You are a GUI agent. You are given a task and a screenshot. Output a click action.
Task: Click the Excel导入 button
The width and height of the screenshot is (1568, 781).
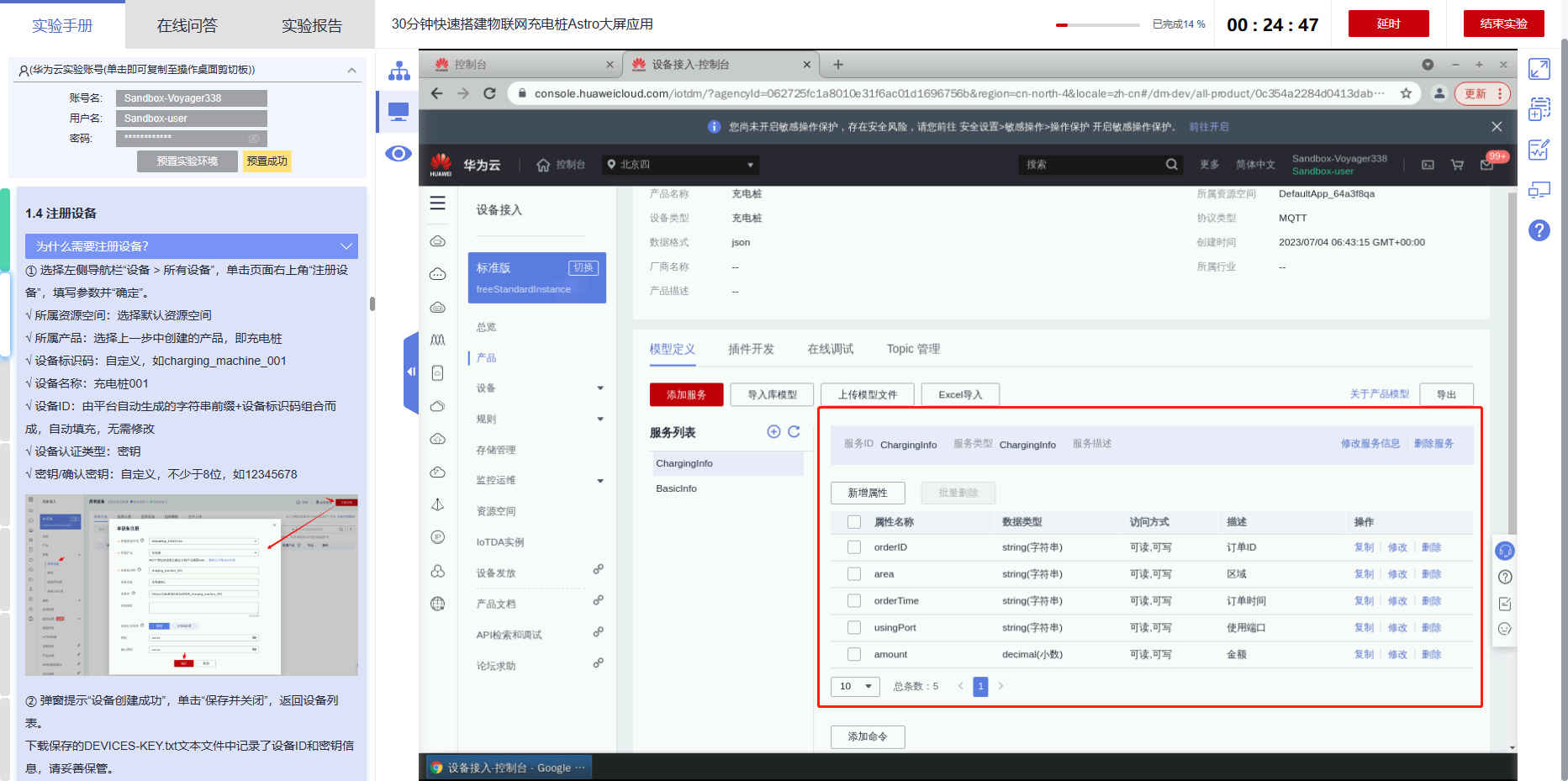(960, 394)
